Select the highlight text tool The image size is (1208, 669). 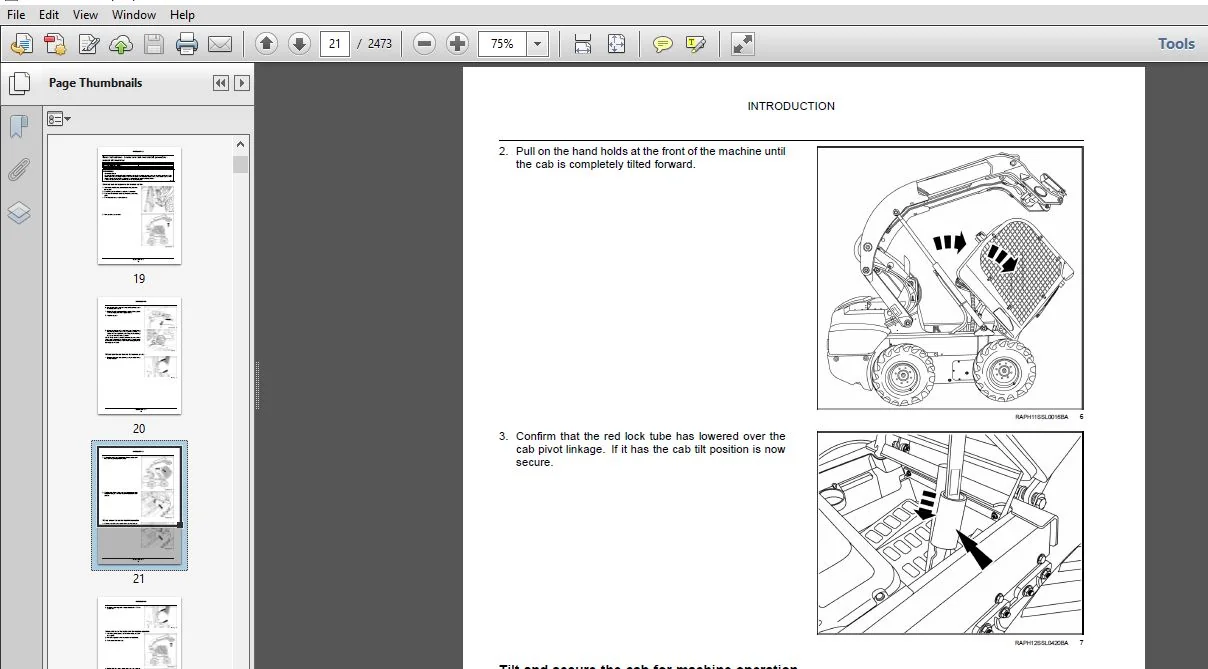696,44
